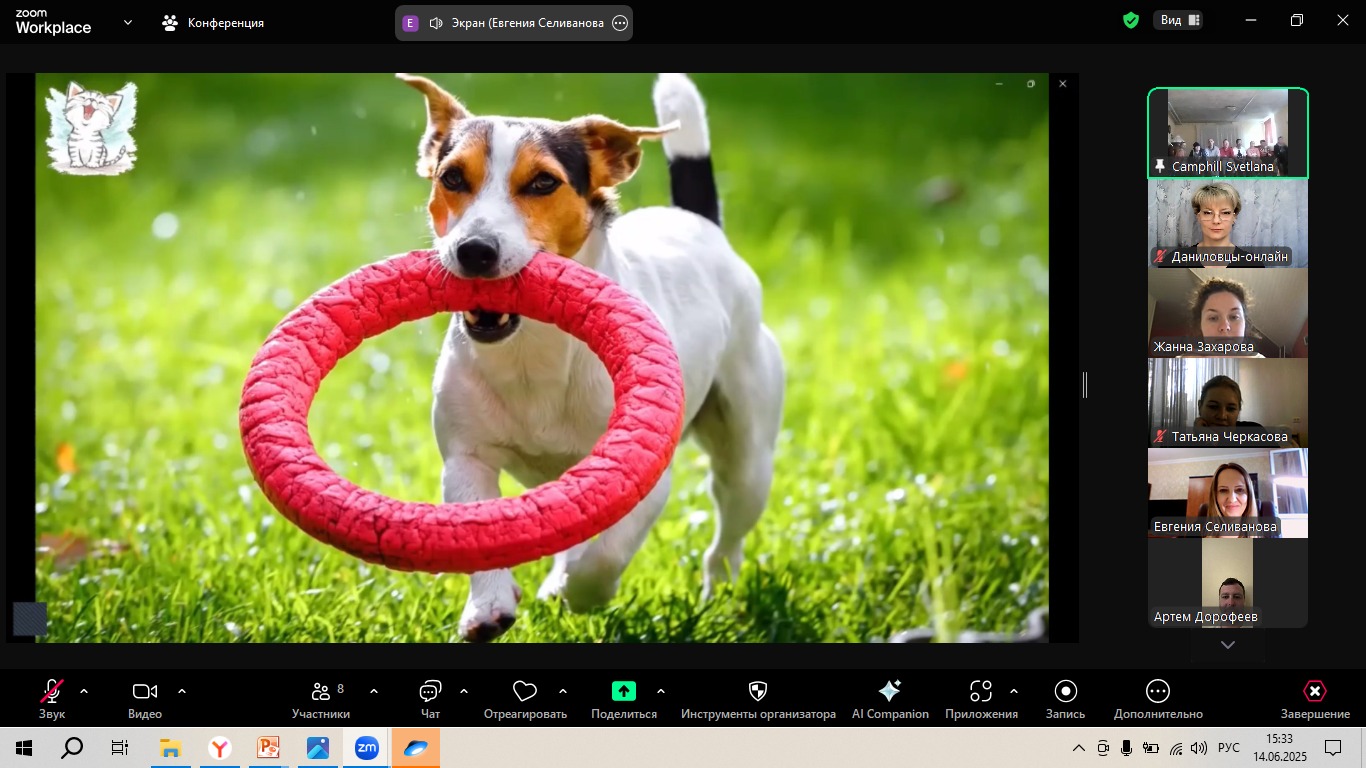Click the green encryption shield icon
Image resolution: width=1366 pixels, height=768 pixels.
(1131, 21)
